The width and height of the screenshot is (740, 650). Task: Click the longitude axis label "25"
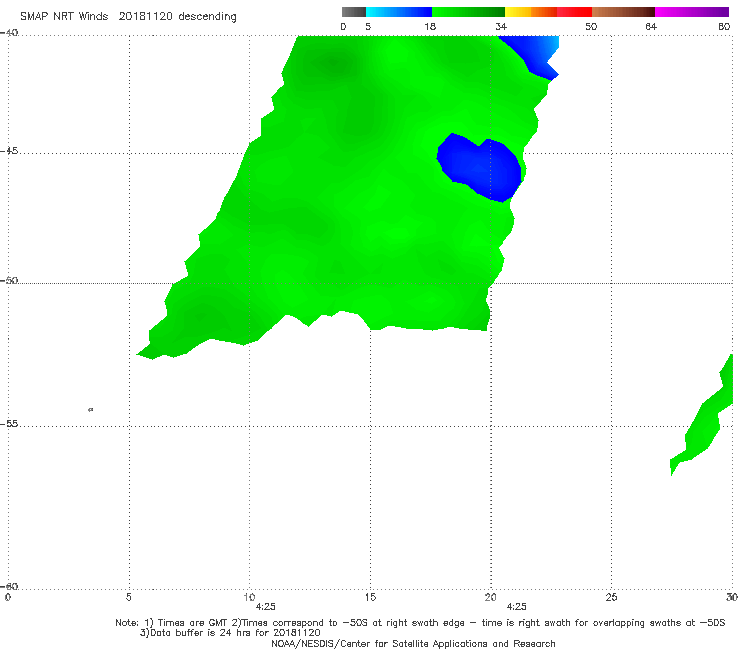611,598
